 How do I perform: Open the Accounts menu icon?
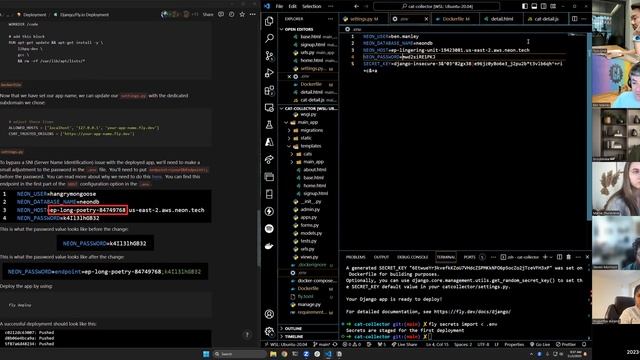click(269, 314)
